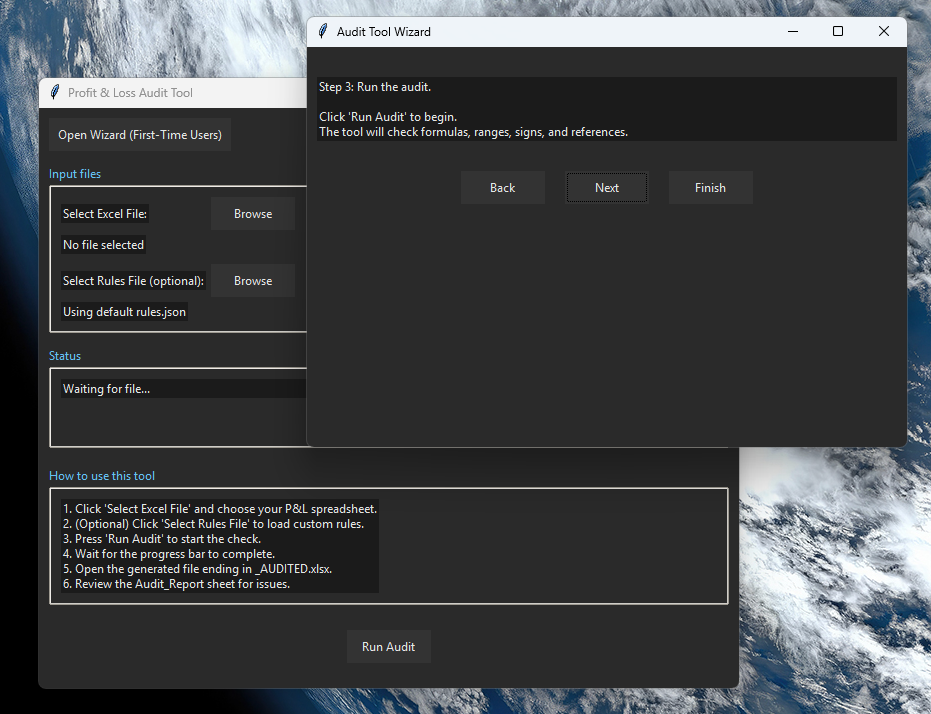Maximize the Audit Tool Wizard window
931x714 pixels.
coord(838,31)
